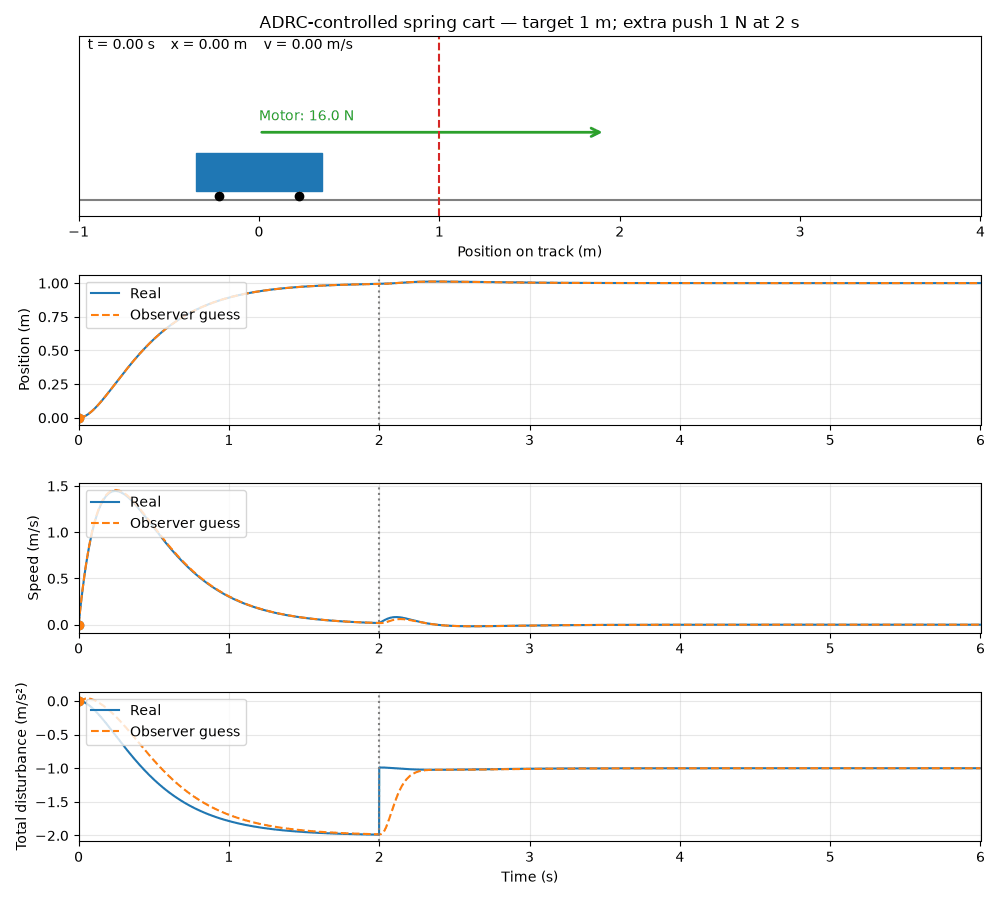Image resolution: width=1000 pixels, height=900 pixels.
Task: Click the left wheel of the cart
Action: tap(219, 196)
